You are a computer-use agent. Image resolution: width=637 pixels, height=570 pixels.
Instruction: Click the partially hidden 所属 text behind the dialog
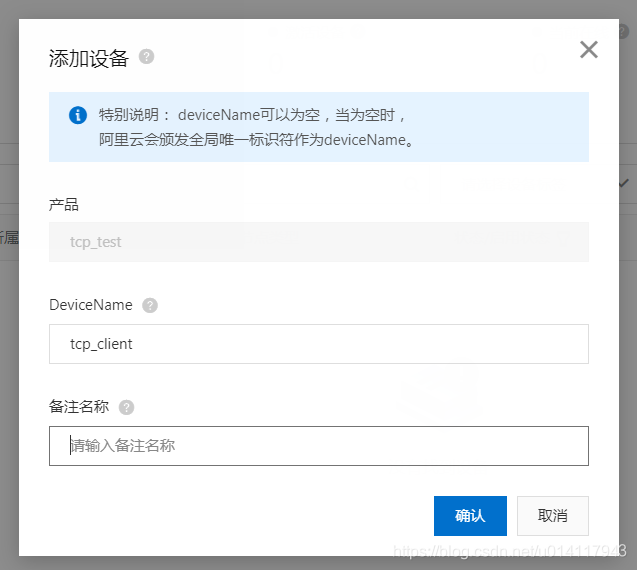pyautogui.click(x=9, y=238)
